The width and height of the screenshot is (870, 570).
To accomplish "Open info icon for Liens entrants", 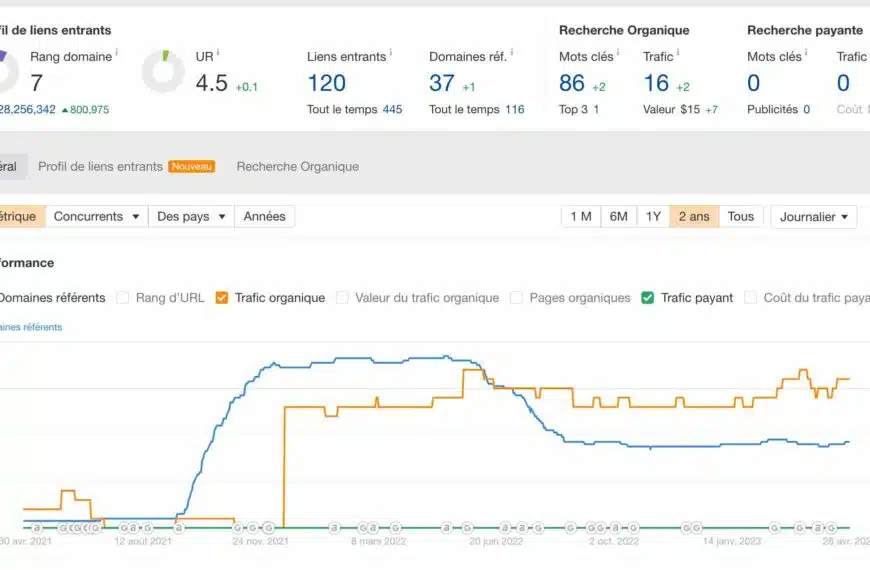I will pyautogui.click(x=390, y=52).
